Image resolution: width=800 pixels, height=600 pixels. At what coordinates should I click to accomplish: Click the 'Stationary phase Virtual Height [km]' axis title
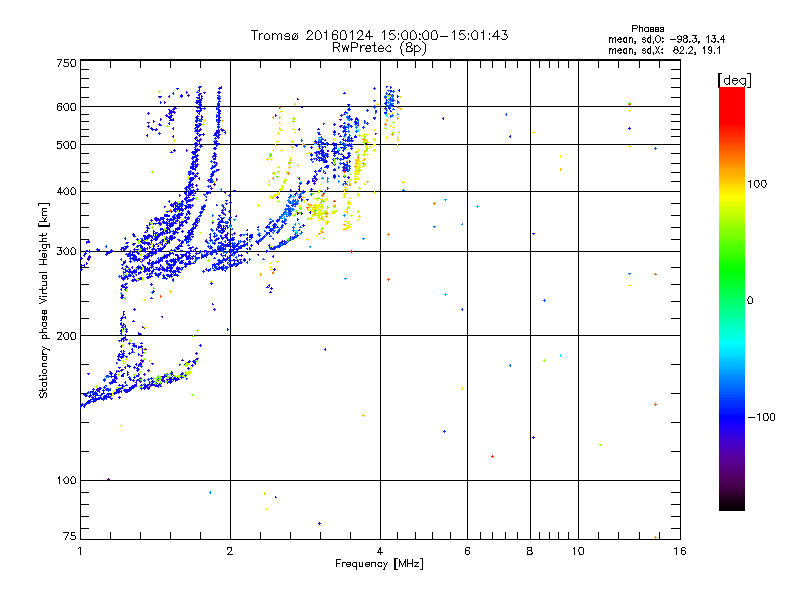coord(44,301)
